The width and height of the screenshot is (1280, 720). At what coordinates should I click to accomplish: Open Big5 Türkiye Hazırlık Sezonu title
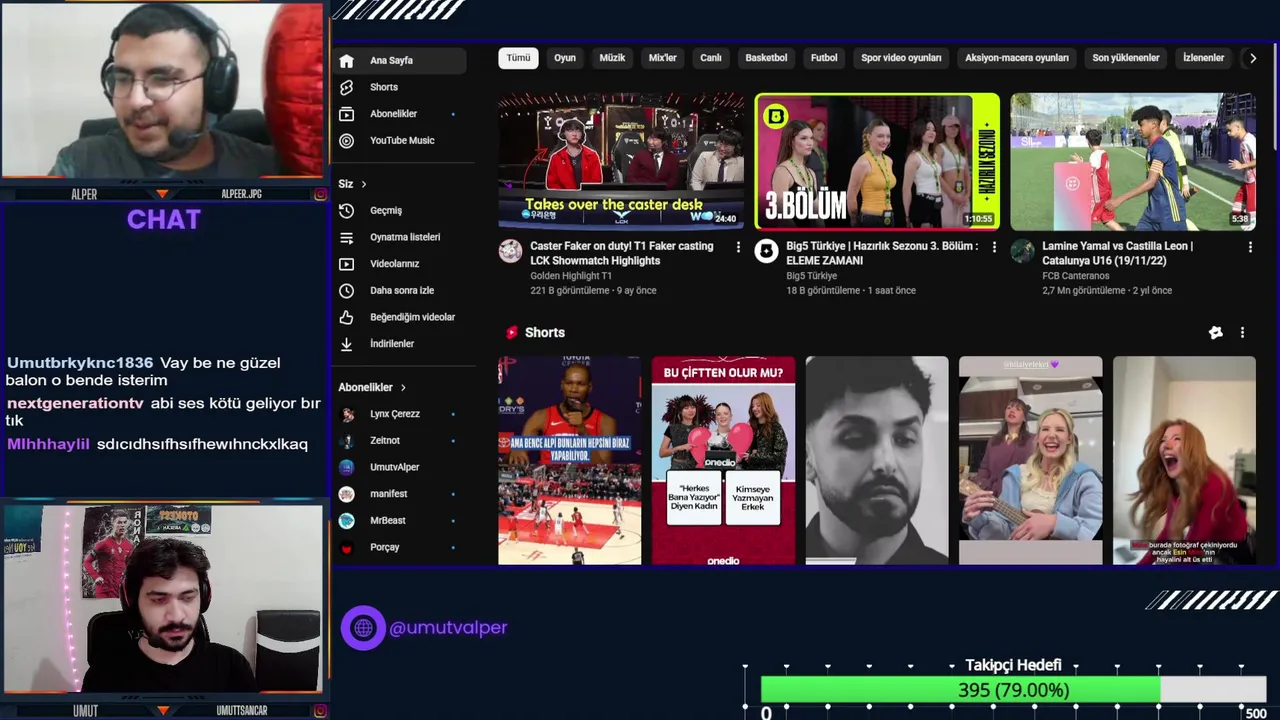click(882, 253)
